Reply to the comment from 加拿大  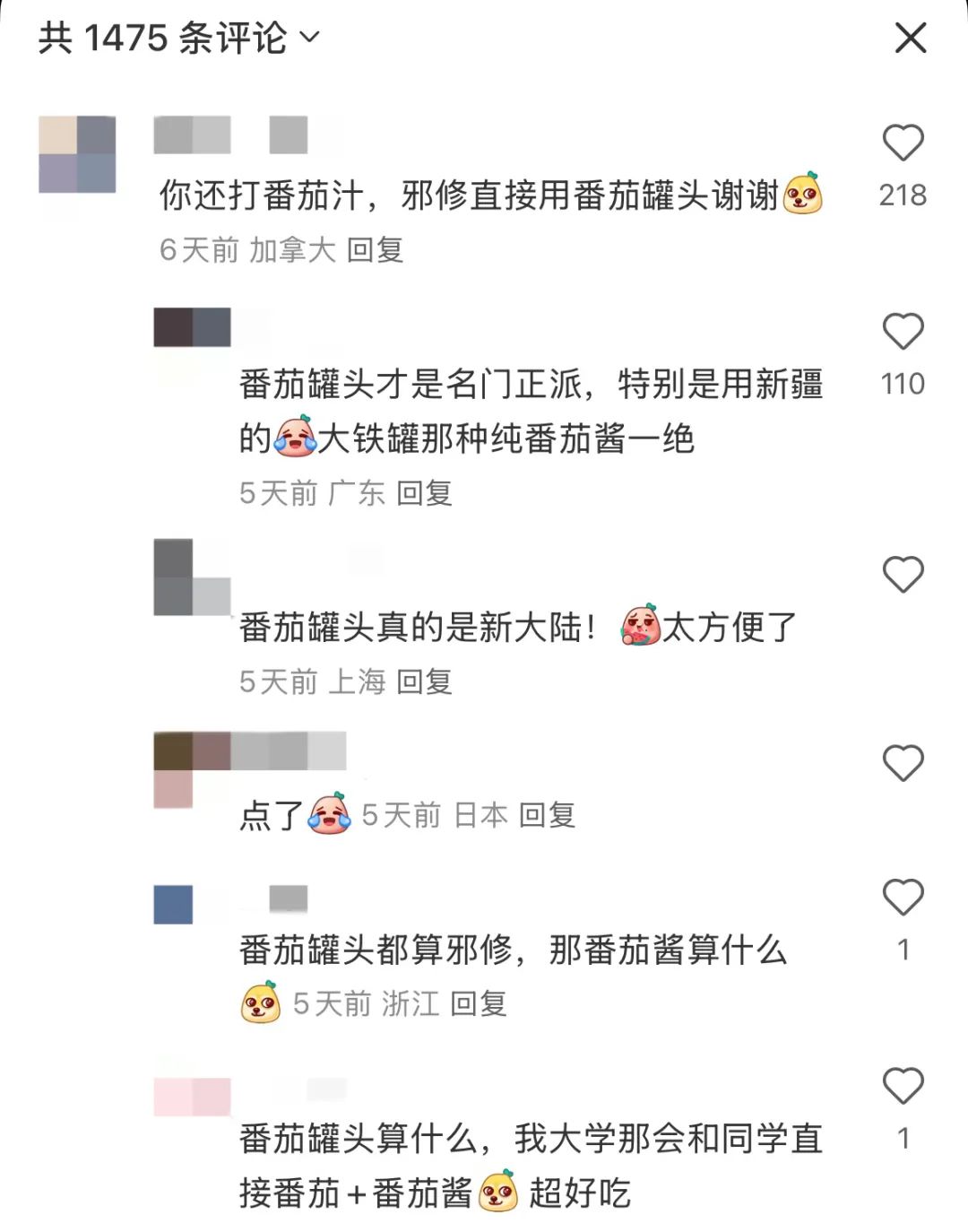[x=375, y=249]
